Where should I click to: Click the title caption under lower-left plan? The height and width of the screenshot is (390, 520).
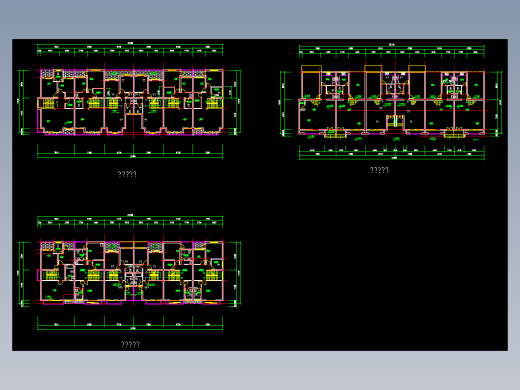coord(130,345)
